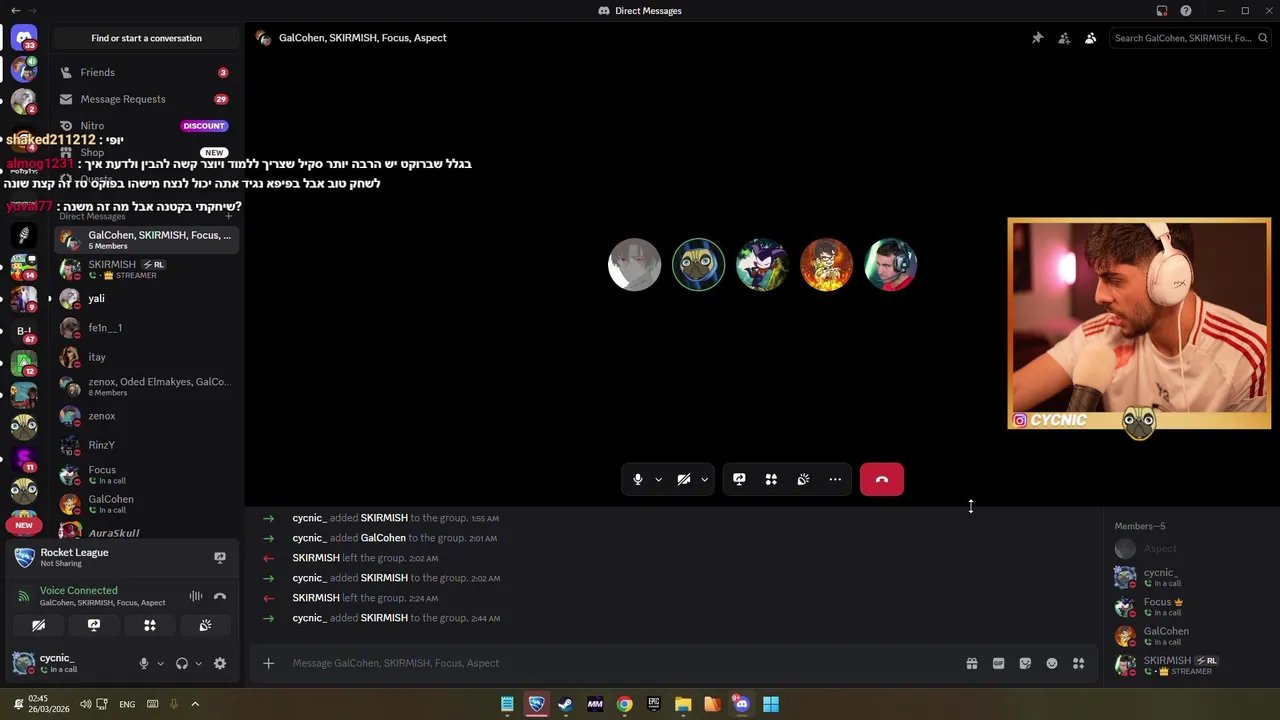Image resolution: width=1280 pixels, height=720 pixels.
Task: Open direct message with fe1n__1
Action: point(147,328)
